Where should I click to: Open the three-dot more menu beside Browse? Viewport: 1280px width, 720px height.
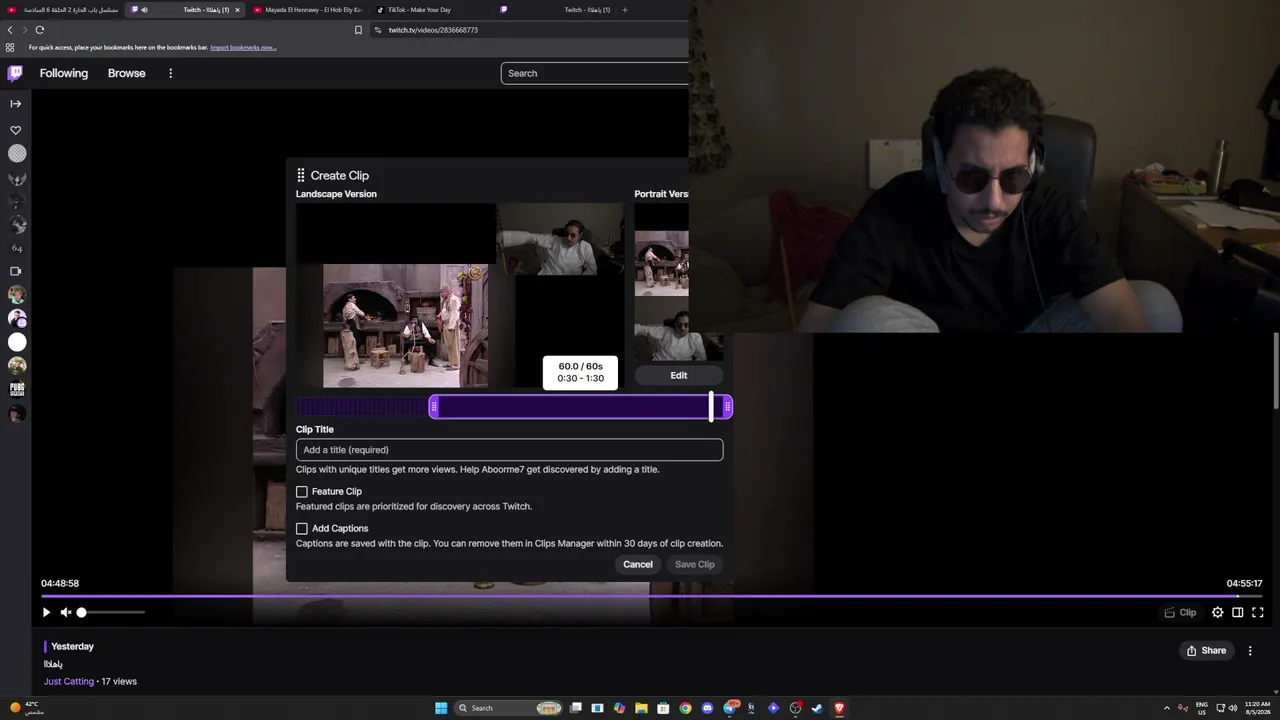click(170, 73)
